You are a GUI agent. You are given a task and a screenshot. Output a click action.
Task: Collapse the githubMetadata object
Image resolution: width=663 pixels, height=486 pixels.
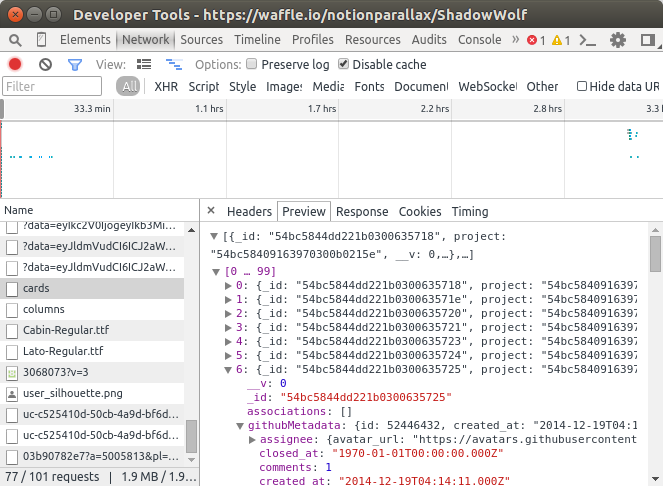(240, 425)
